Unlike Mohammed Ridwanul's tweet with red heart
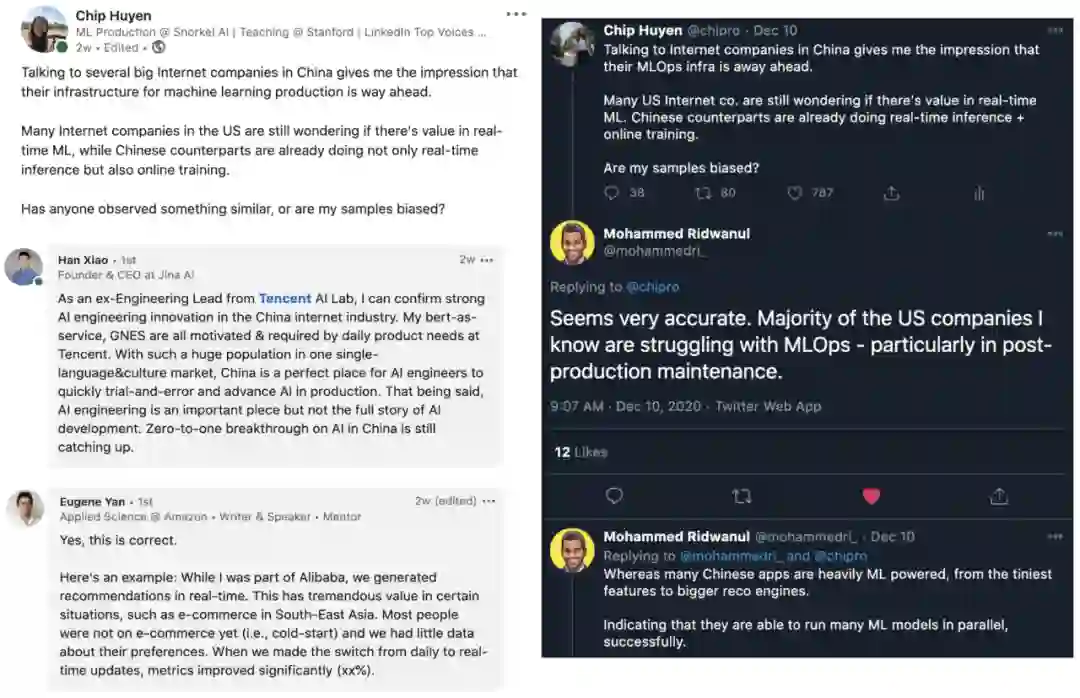This screenshot has width=1080, height=698. (x=871, y=496)
